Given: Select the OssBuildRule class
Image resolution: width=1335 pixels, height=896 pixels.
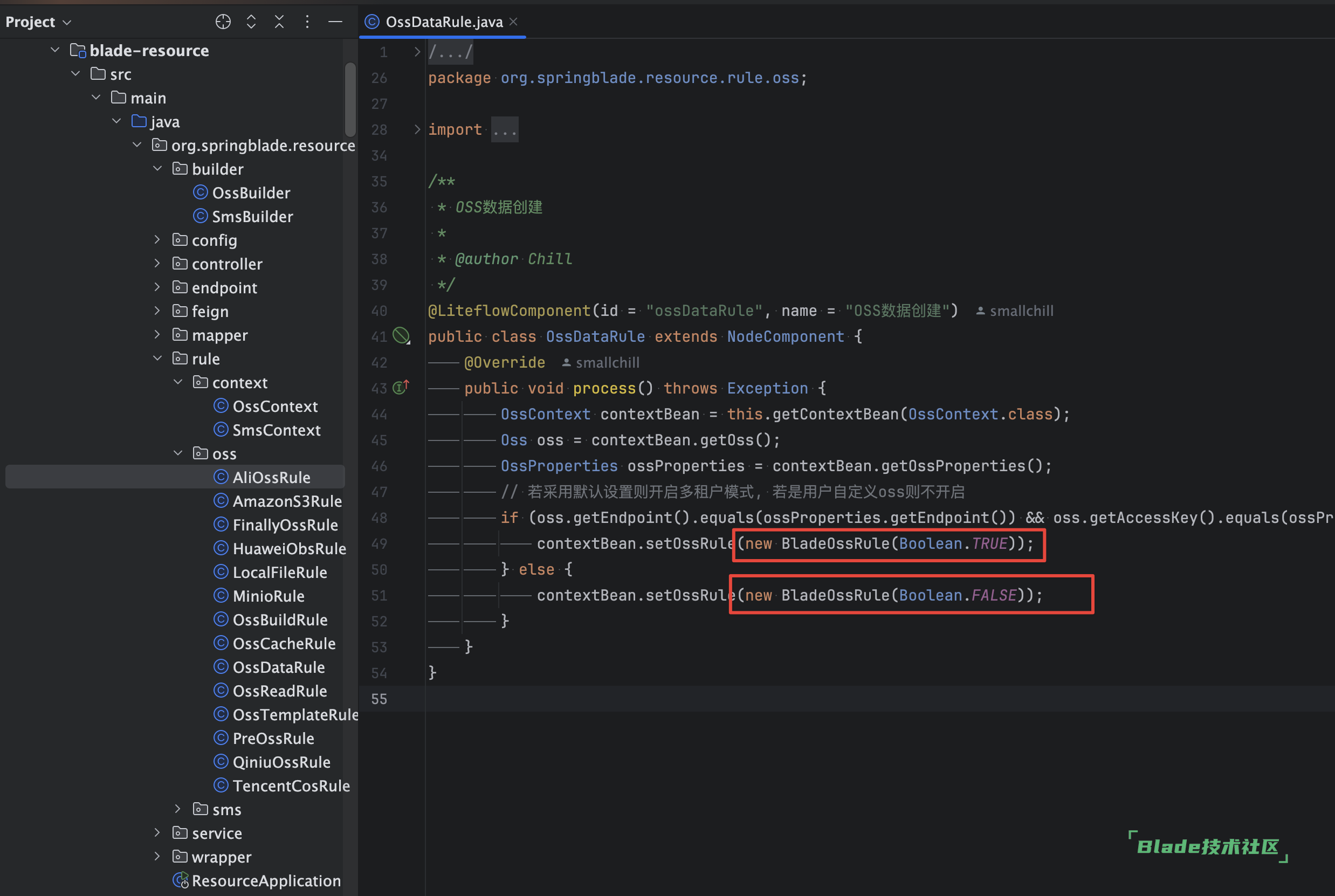Looking at the screenshot, I should tap(280, 619).
